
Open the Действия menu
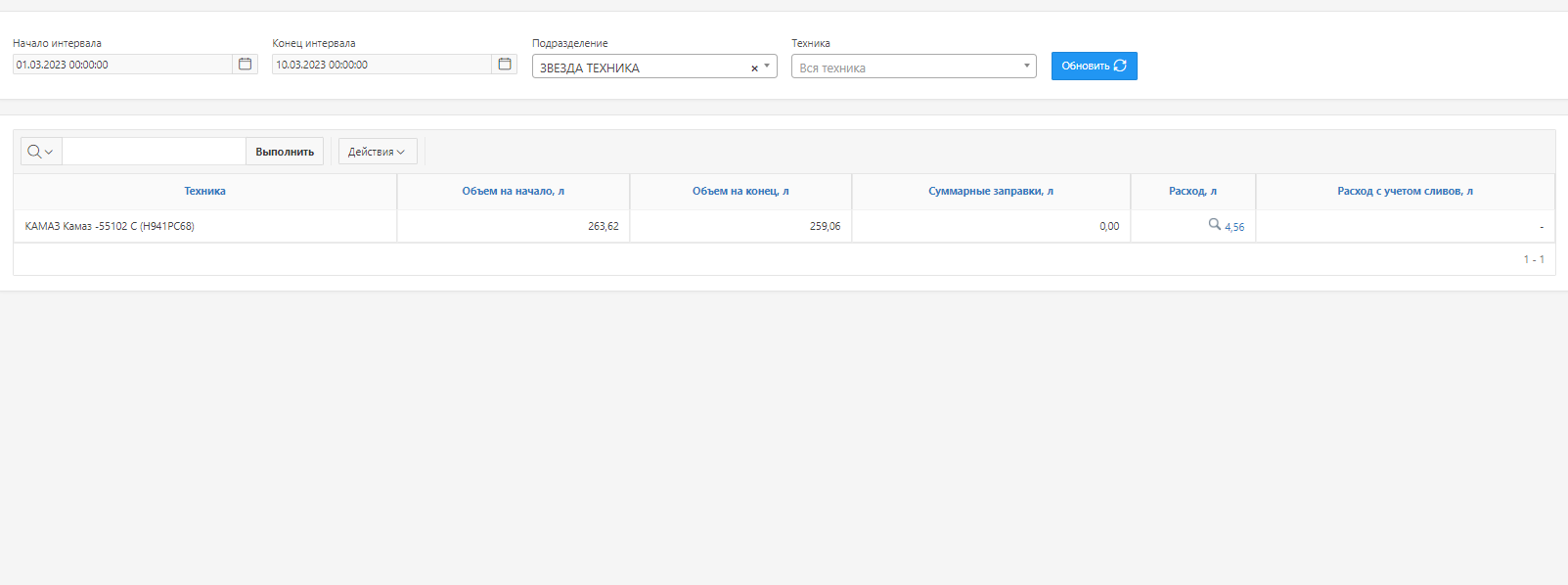point(377,152)
